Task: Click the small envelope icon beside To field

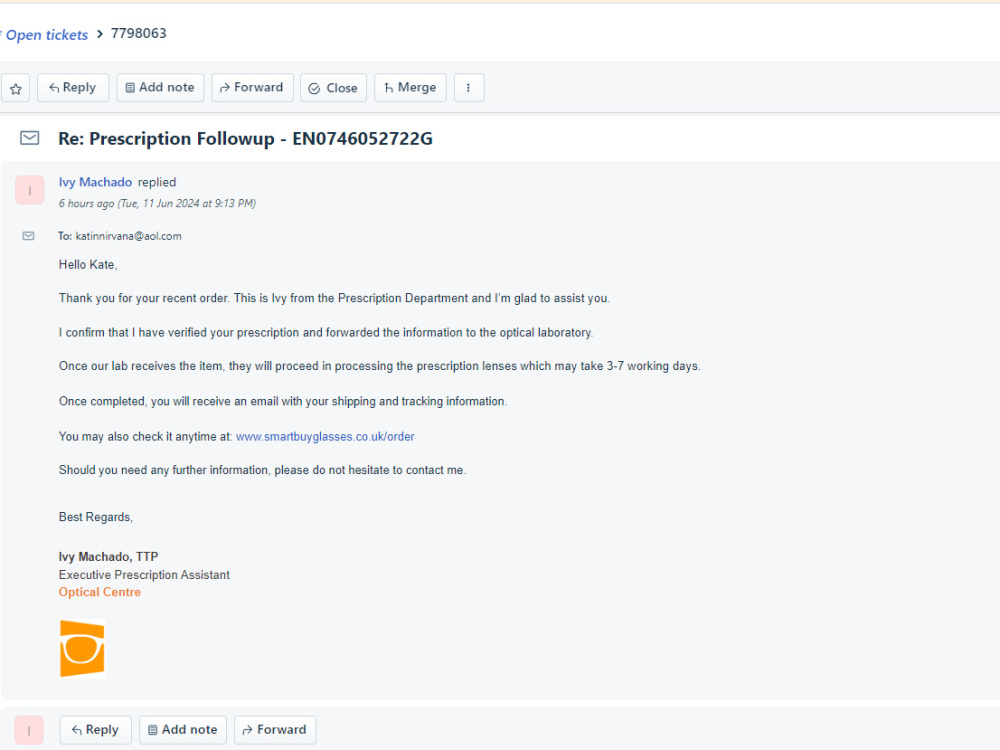Action: (28, 236)
